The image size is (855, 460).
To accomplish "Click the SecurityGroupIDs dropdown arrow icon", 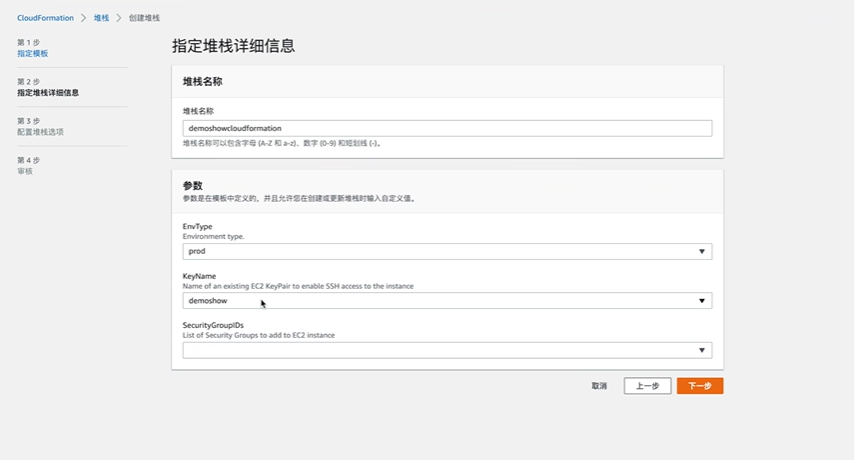I will point(702,350).
